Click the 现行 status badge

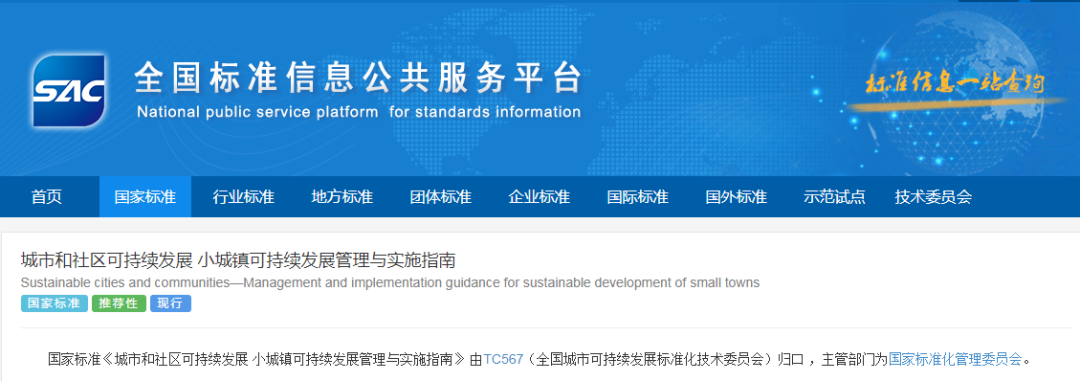coord(171,303)
